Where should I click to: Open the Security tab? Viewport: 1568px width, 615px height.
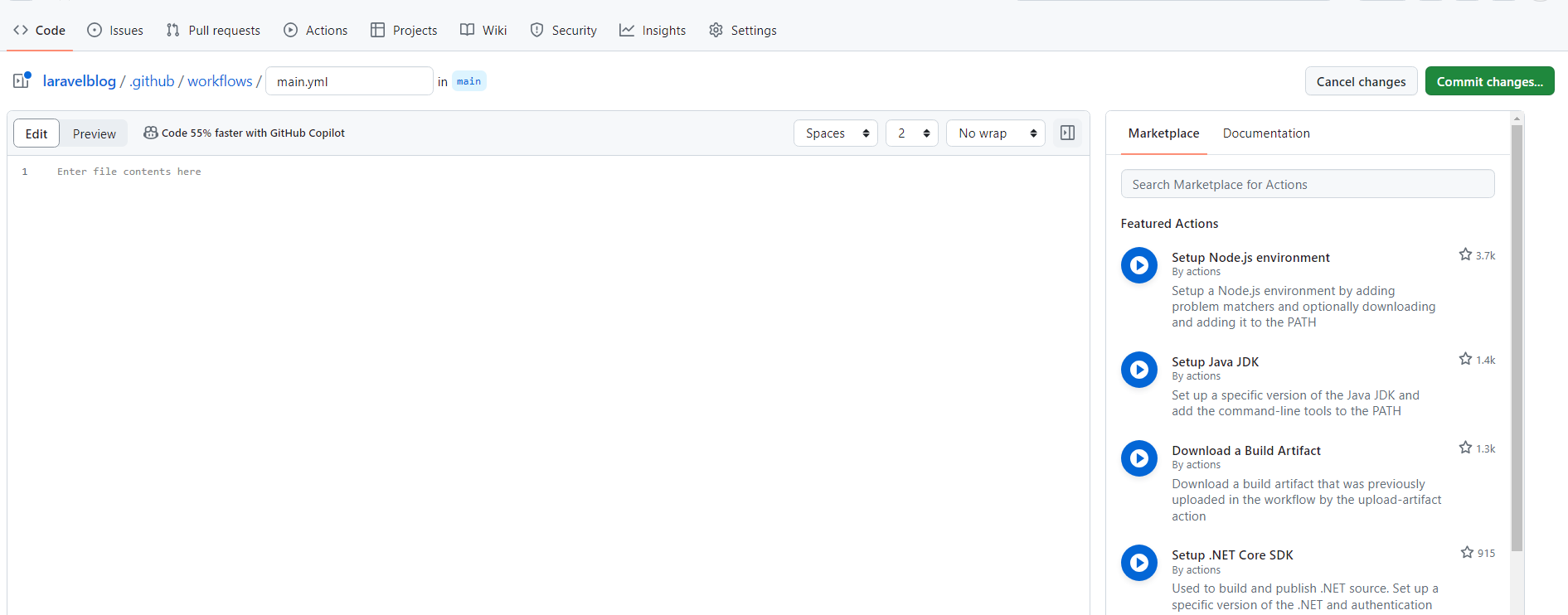(x=564, y=30)
